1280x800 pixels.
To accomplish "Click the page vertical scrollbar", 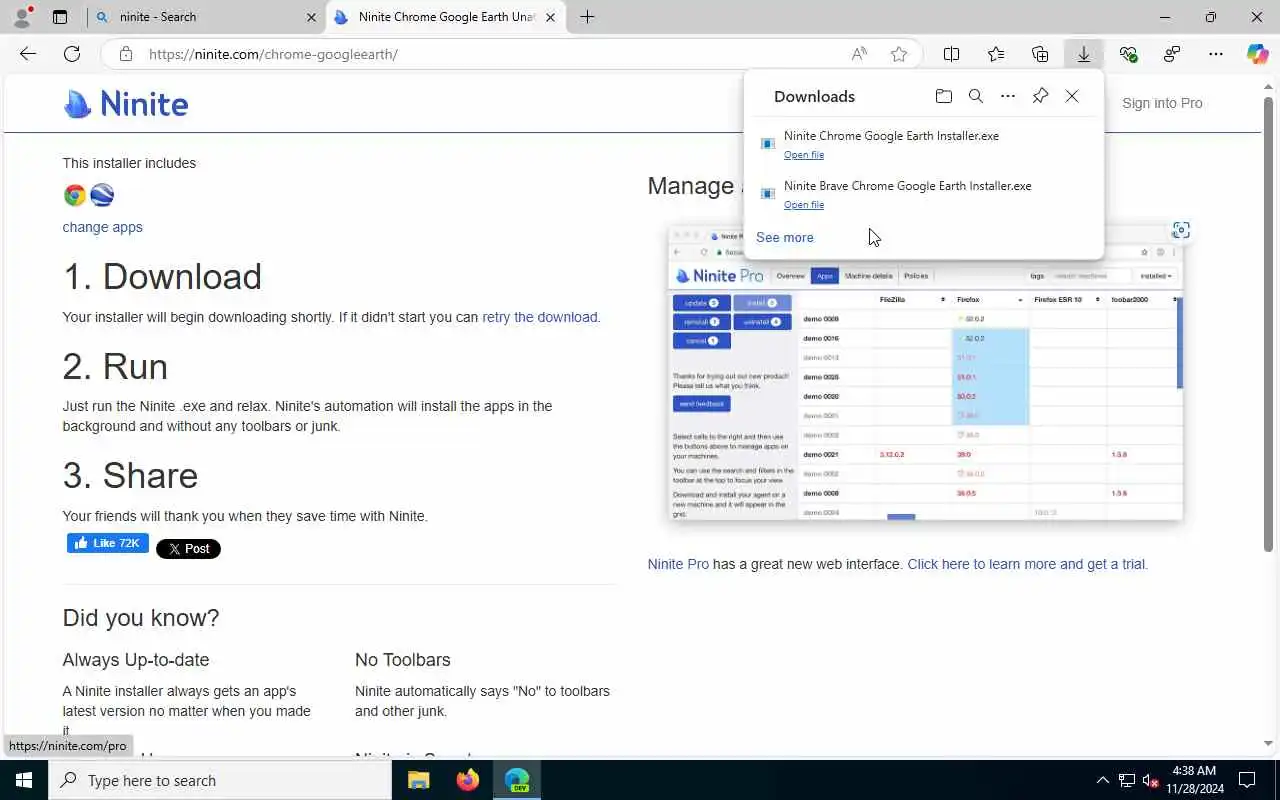I will pyautogui.click(x=1268, y=324).
